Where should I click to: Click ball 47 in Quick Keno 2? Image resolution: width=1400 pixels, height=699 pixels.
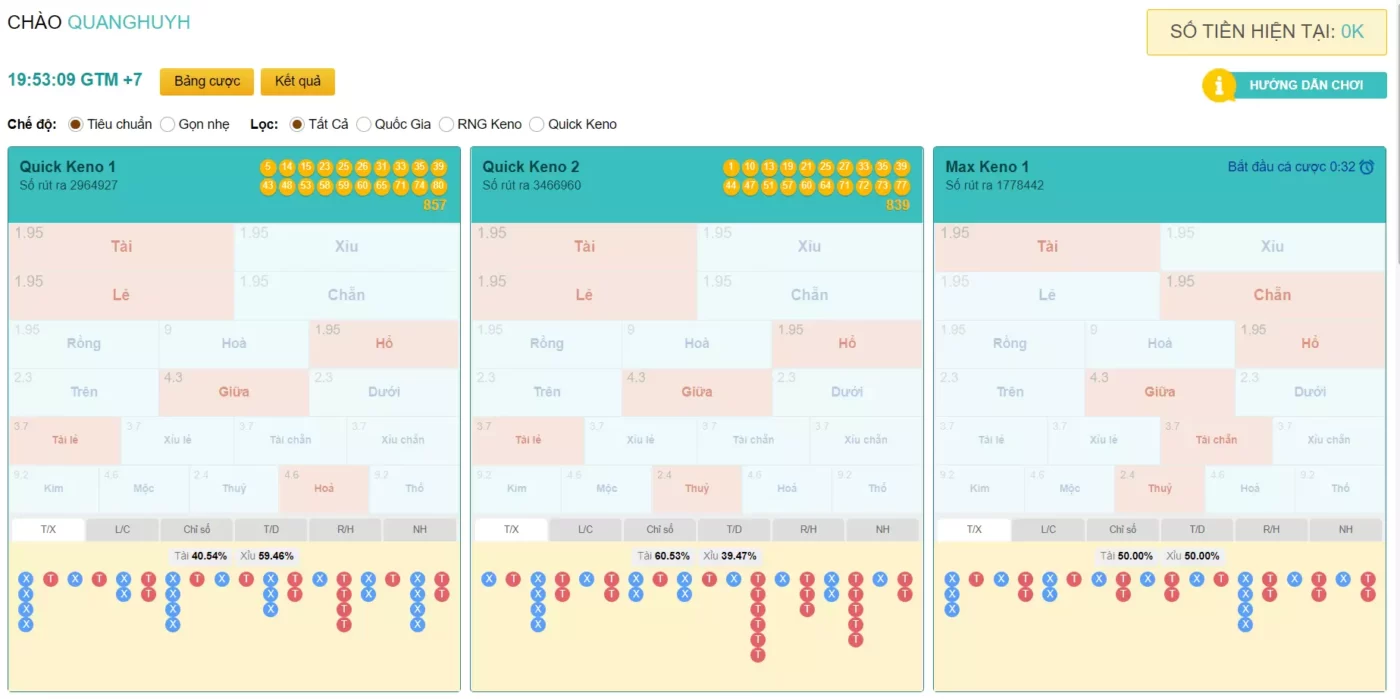click(750, 186)
